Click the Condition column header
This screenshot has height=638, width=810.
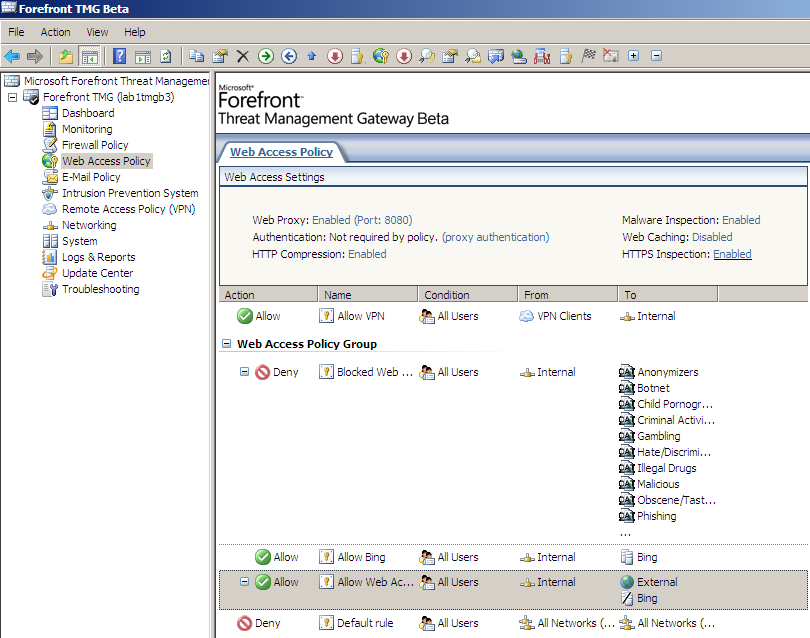point(468,294)
